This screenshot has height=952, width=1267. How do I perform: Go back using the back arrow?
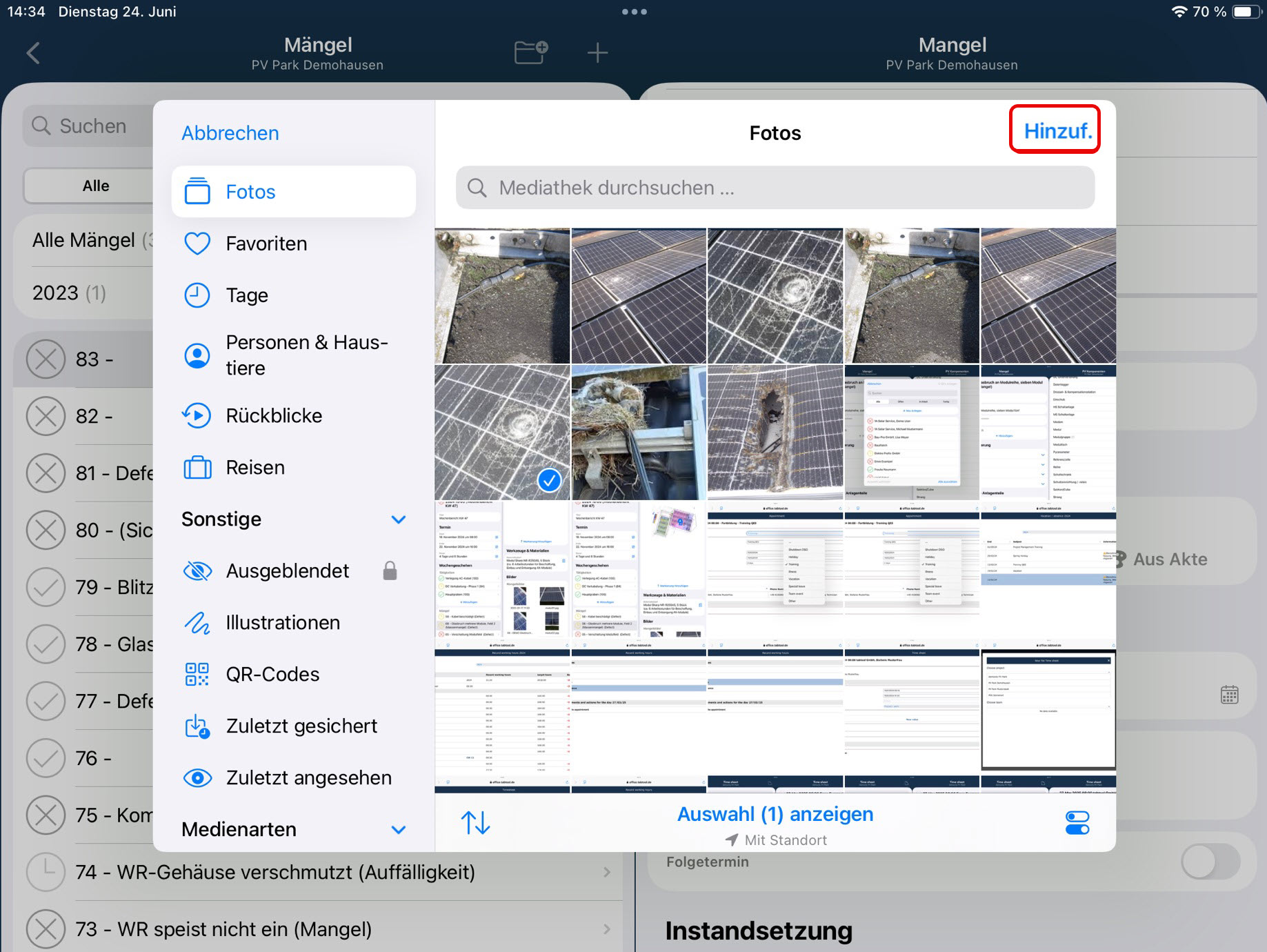coord(33,53)
